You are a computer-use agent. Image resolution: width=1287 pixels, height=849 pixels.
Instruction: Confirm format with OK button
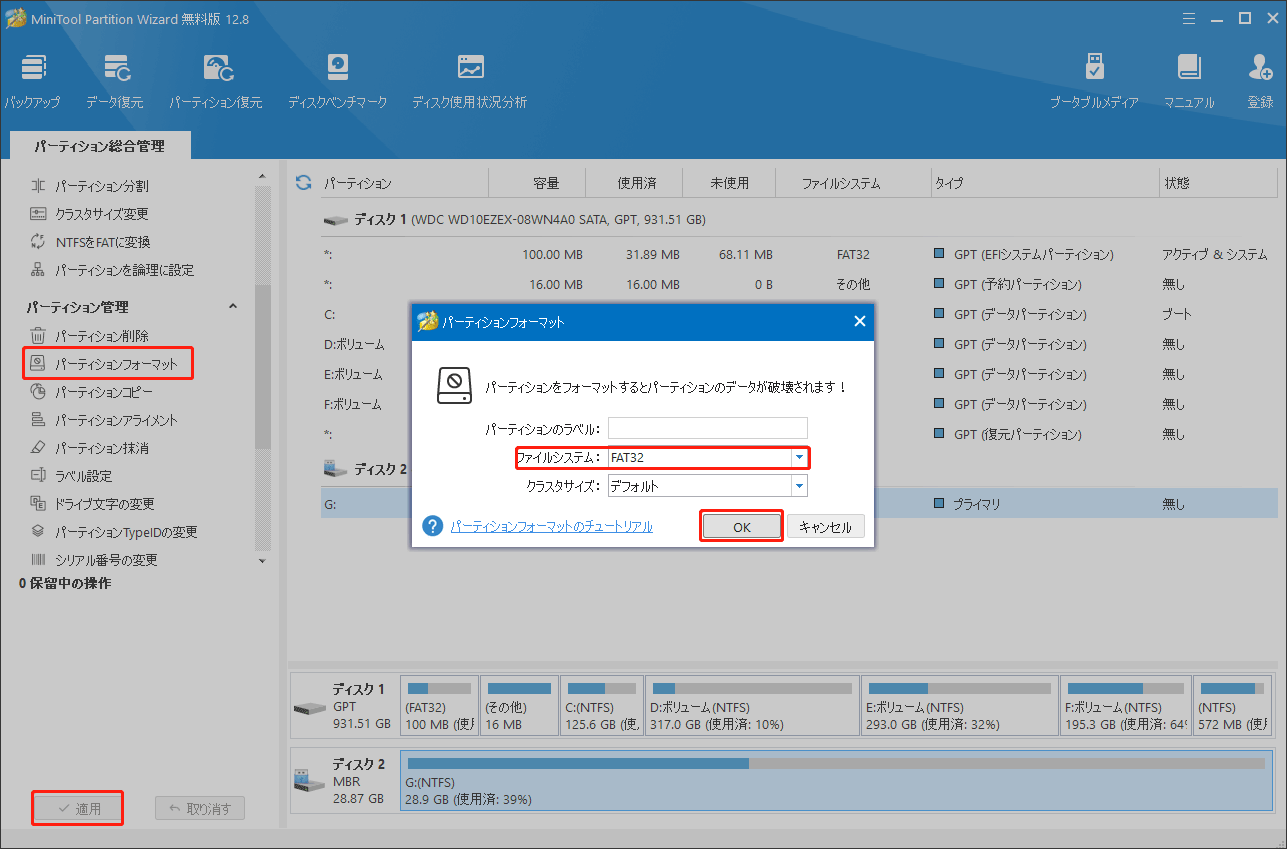(x=741, y=527)
